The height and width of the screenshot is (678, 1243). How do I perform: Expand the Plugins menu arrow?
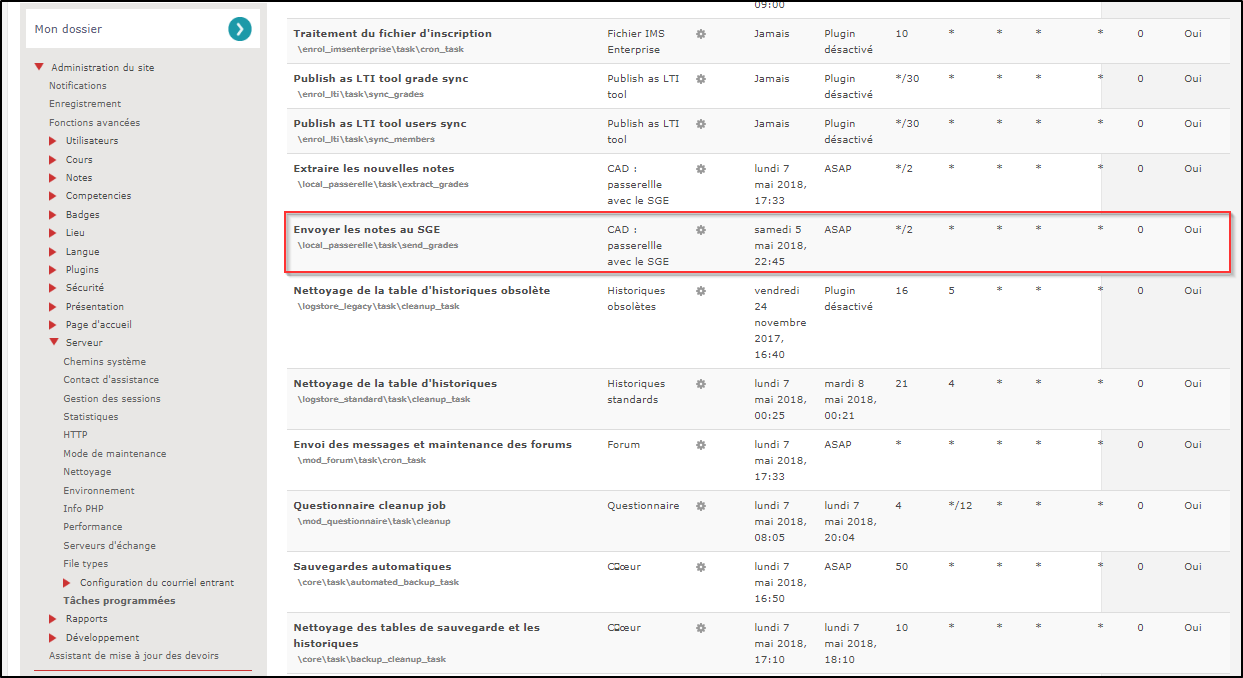tap(53, 270)
